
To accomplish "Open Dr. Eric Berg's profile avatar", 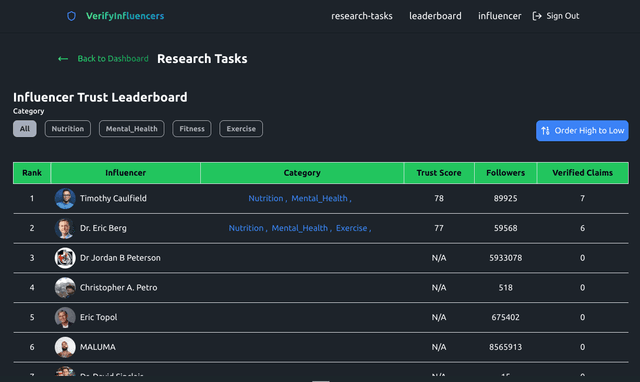I will [x=65, y=228].
